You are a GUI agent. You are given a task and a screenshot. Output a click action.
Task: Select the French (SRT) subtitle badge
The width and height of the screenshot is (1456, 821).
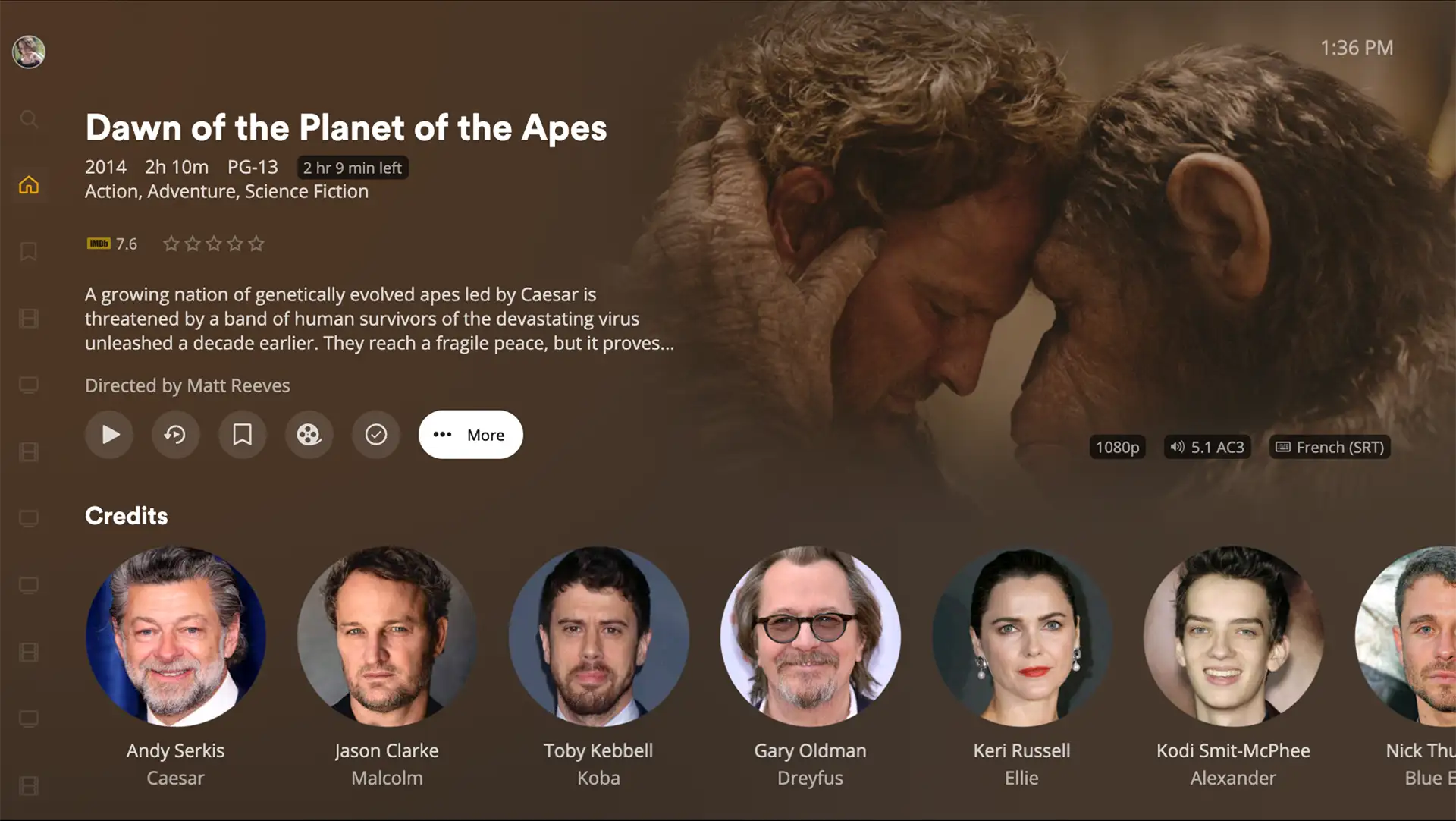(1329, 447)
